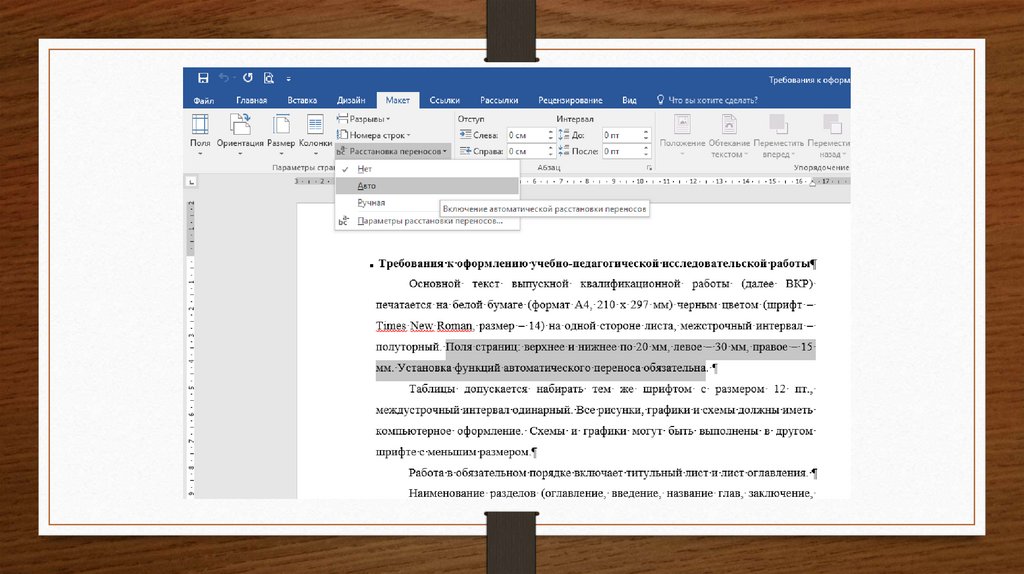Select the checked Нет hyphenation option
The height and width of the screenshot is (574, 1024).
(364, 169)
